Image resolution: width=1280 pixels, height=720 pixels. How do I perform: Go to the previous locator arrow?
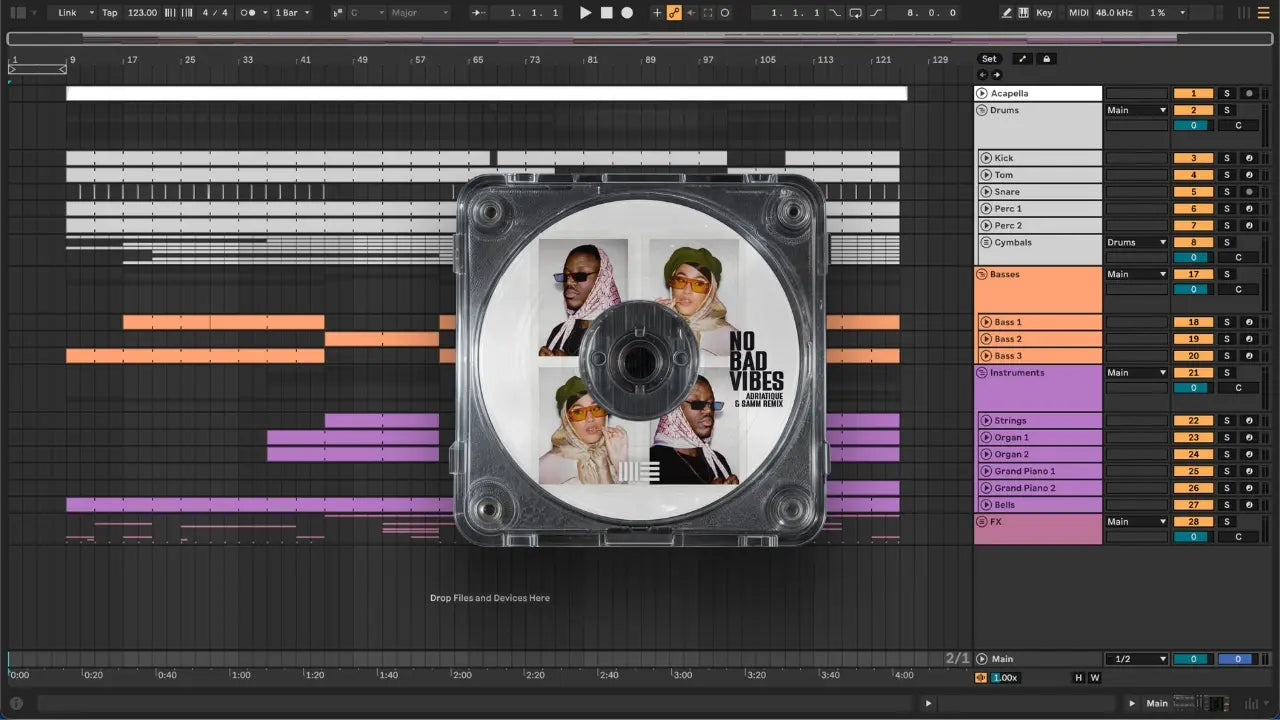(982, 75)
